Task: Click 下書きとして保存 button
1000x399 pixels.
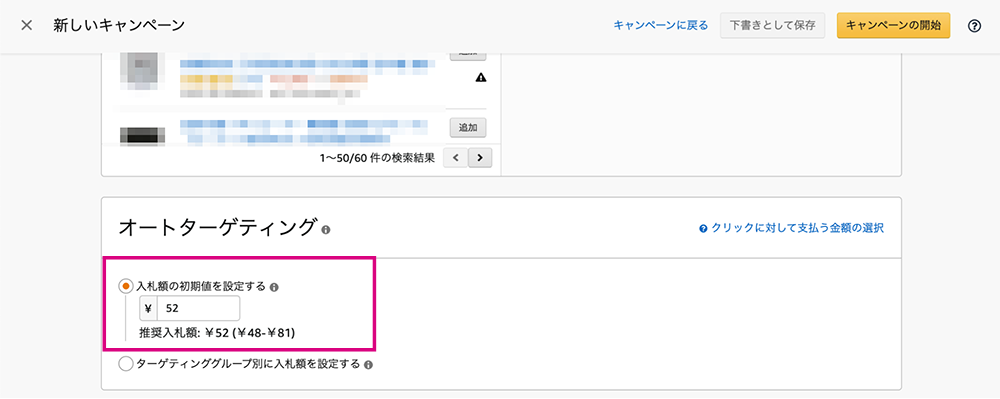Action: pyautogui.click(x=772, y=25)
